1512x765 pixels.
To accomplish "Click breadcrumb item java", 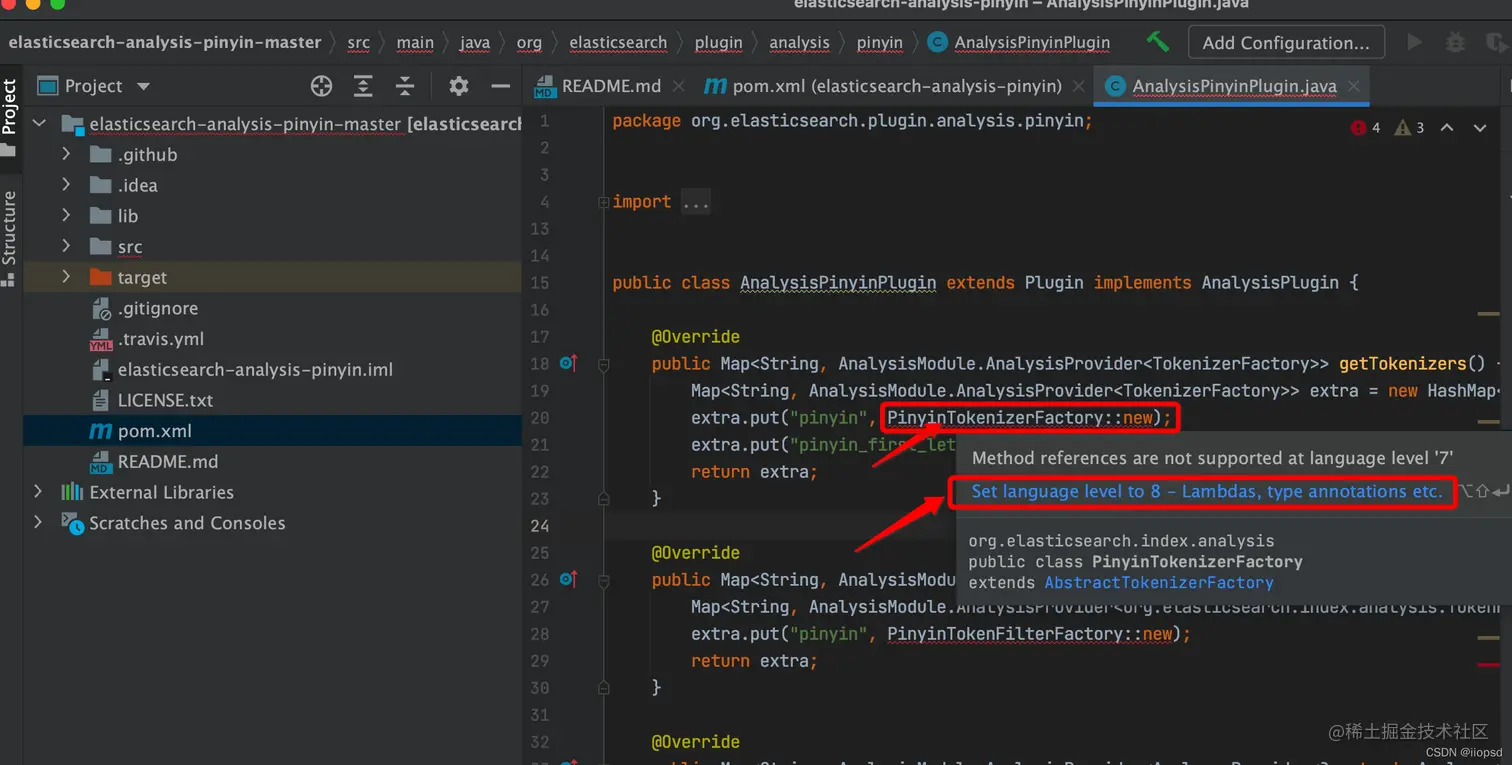I will [475, 43].
